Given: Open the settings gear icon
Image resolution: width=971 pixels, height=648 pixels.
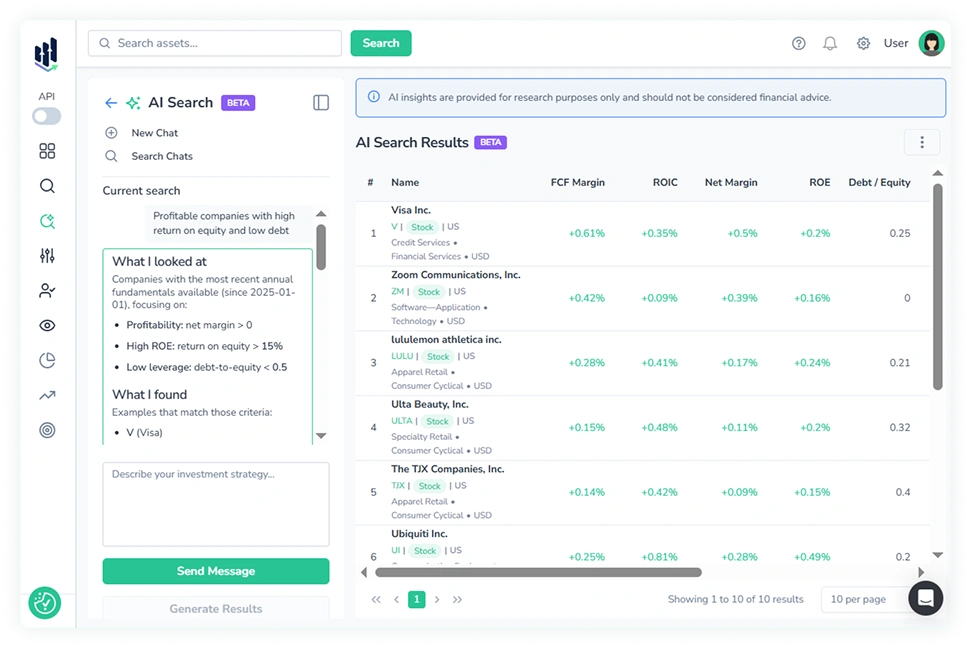Looking at the screenshot, I should [863, 43].
